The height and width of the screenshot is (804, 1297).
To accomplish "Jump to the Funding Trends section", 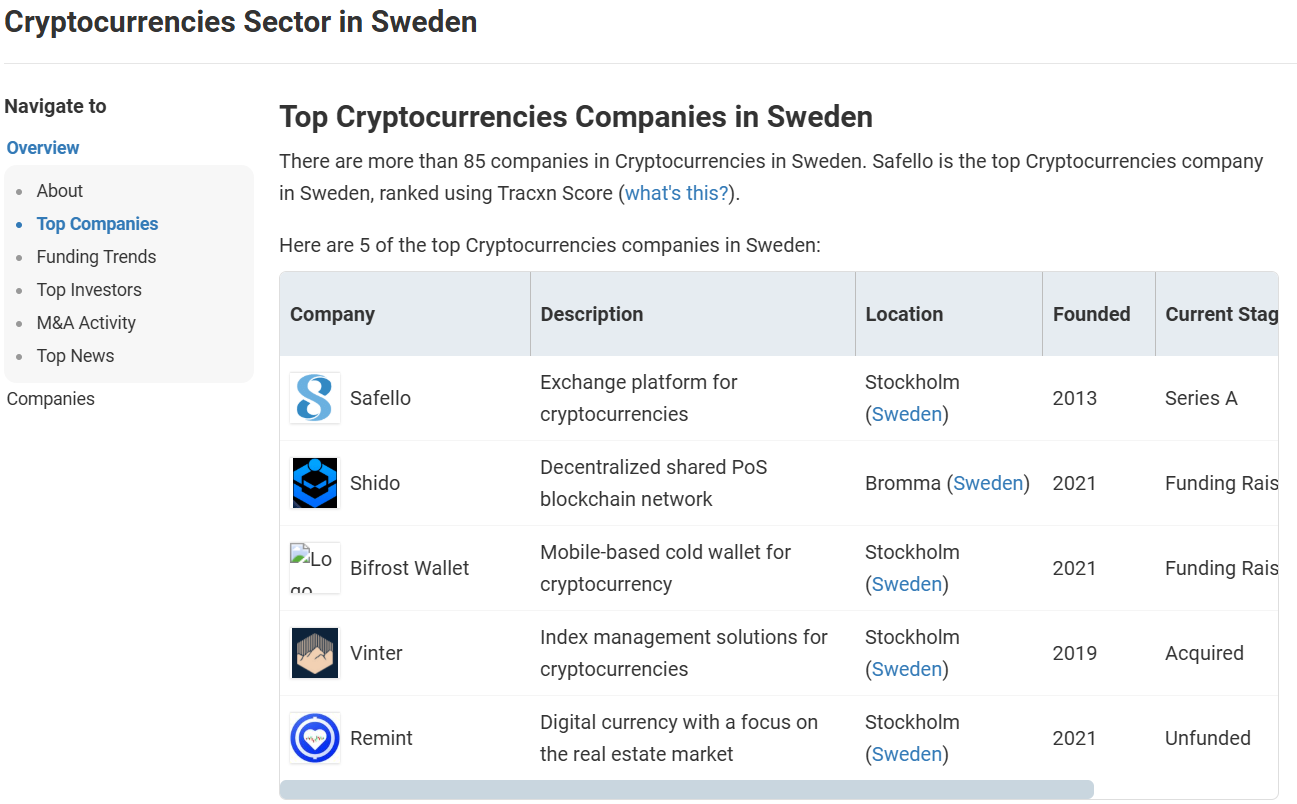I will tap(96, 257).
